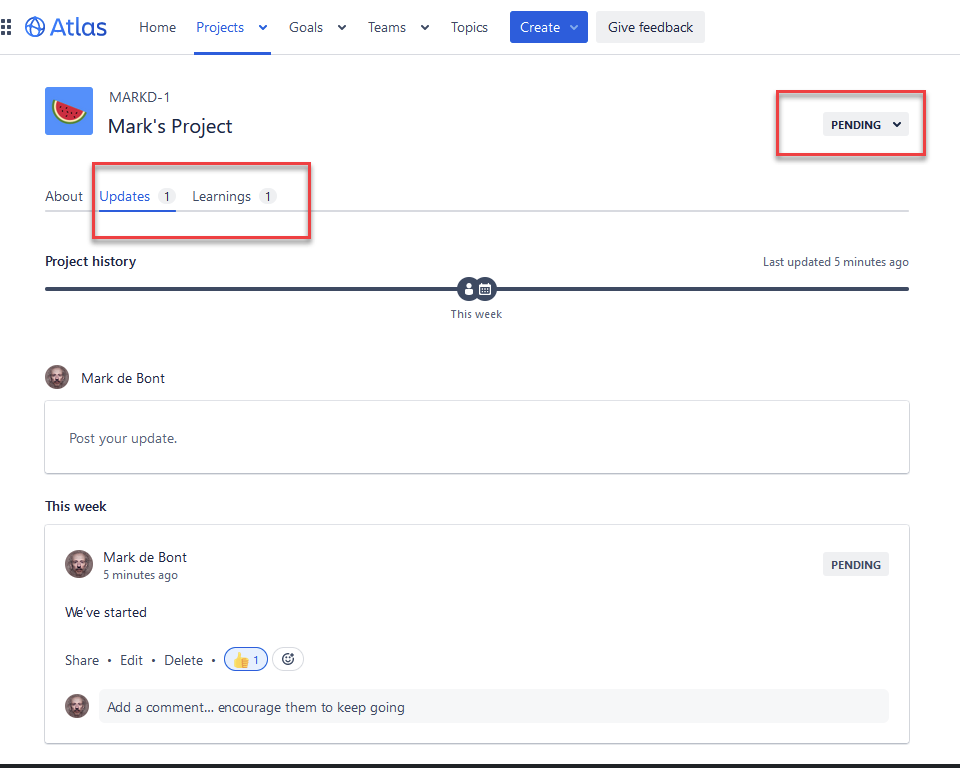Select Delete on the posted update
This screenshot has height=768, width=960.
[x=183, y=659]
